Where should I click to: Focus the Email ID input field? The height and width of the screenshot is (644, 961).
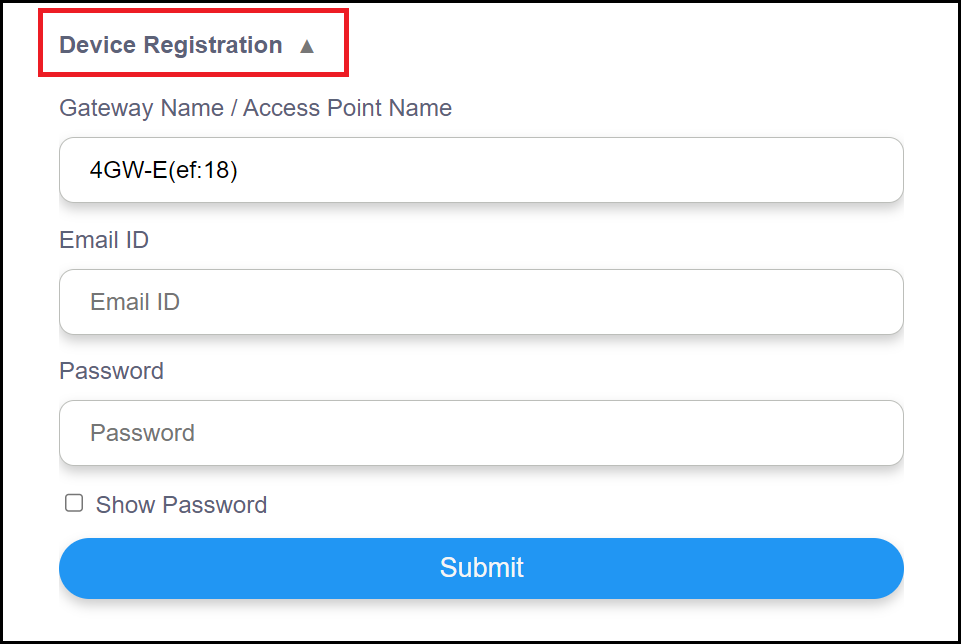(481, 302)
